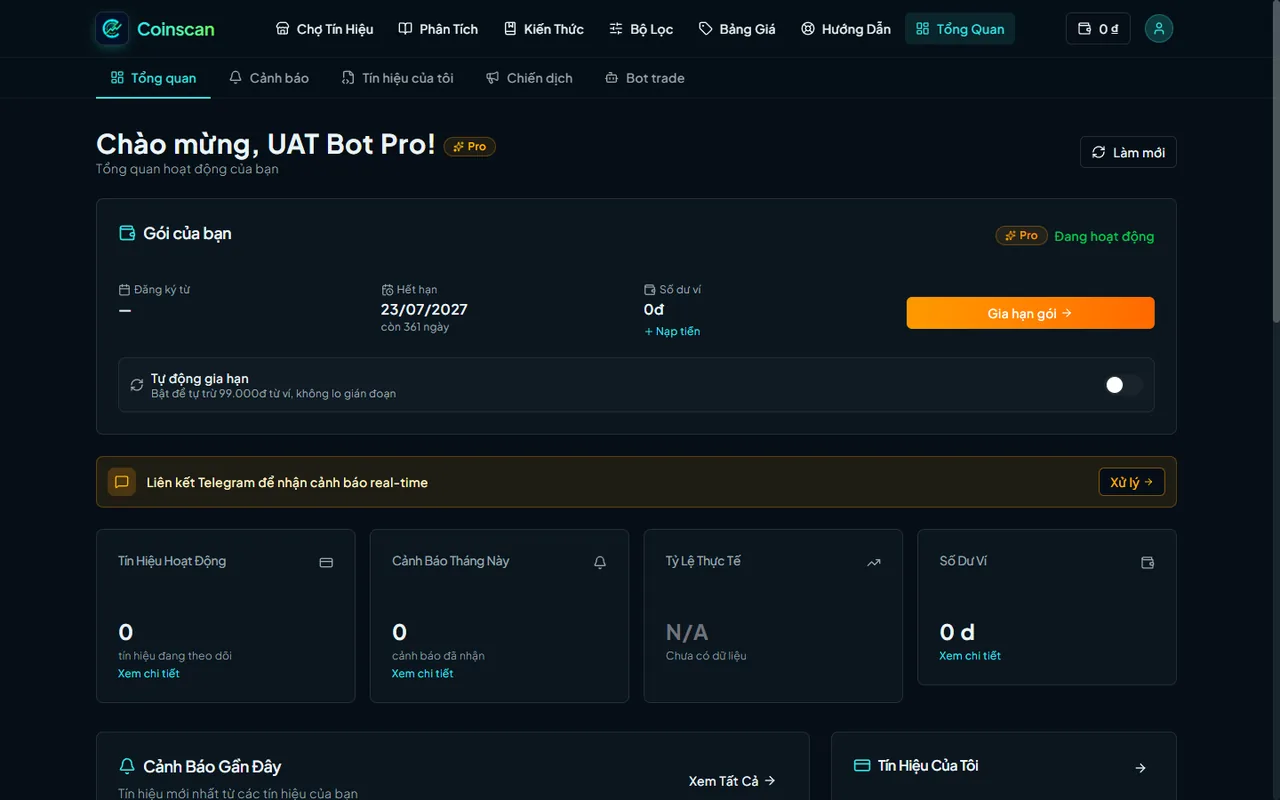Switch to Bot trade tab
The height and width of the screenshot is (800, 1280).
pyautogui.click(x=645, y=78)
